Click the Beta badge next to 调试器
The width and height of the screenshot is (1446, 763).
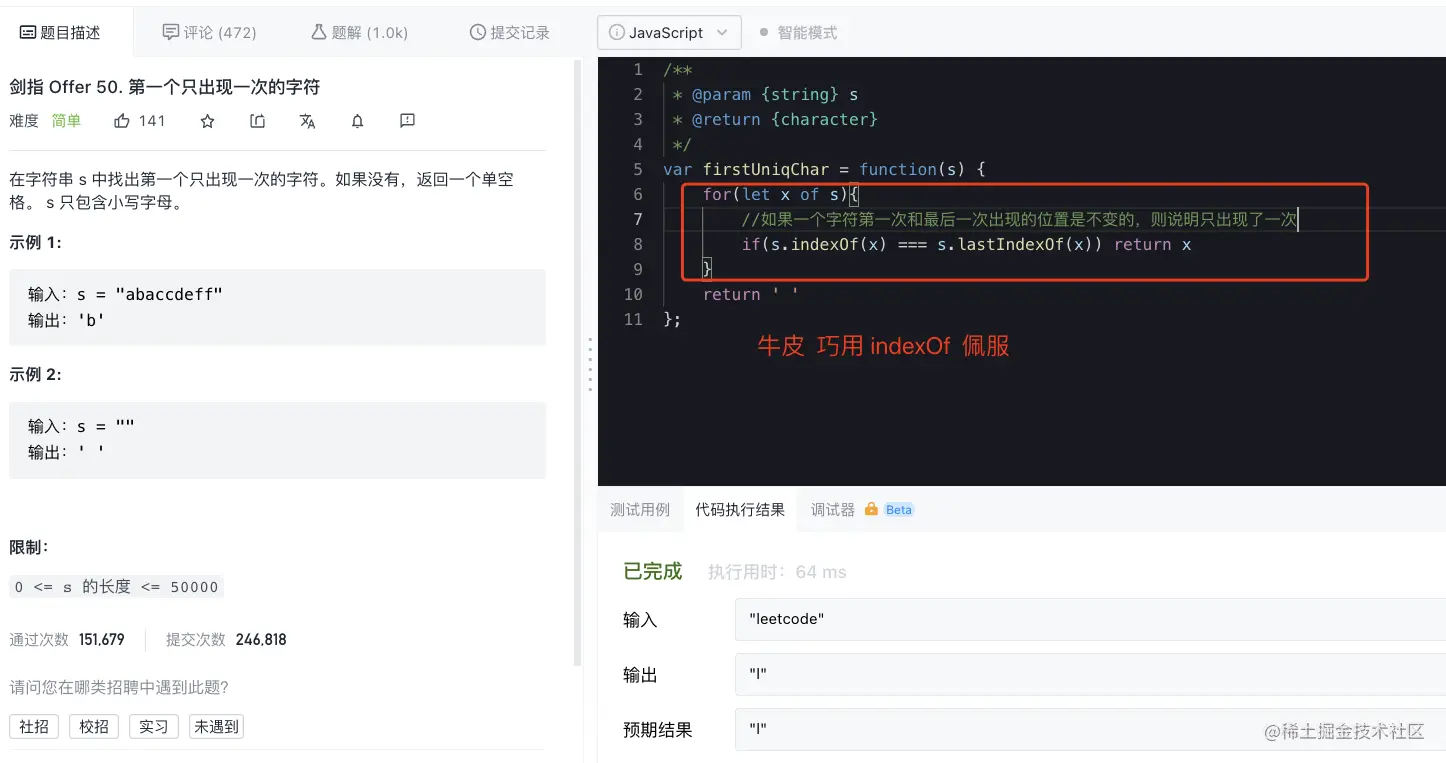click(x=899, y=510)
